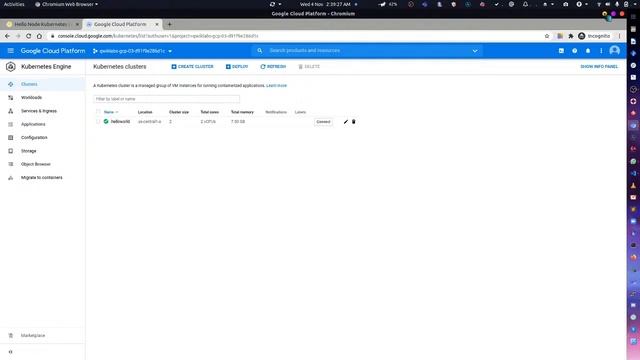Image resolution: width=640 pixels, height=360 pixels.
Task: Open Workloads in the sidebar
Action: click(31, 98)
